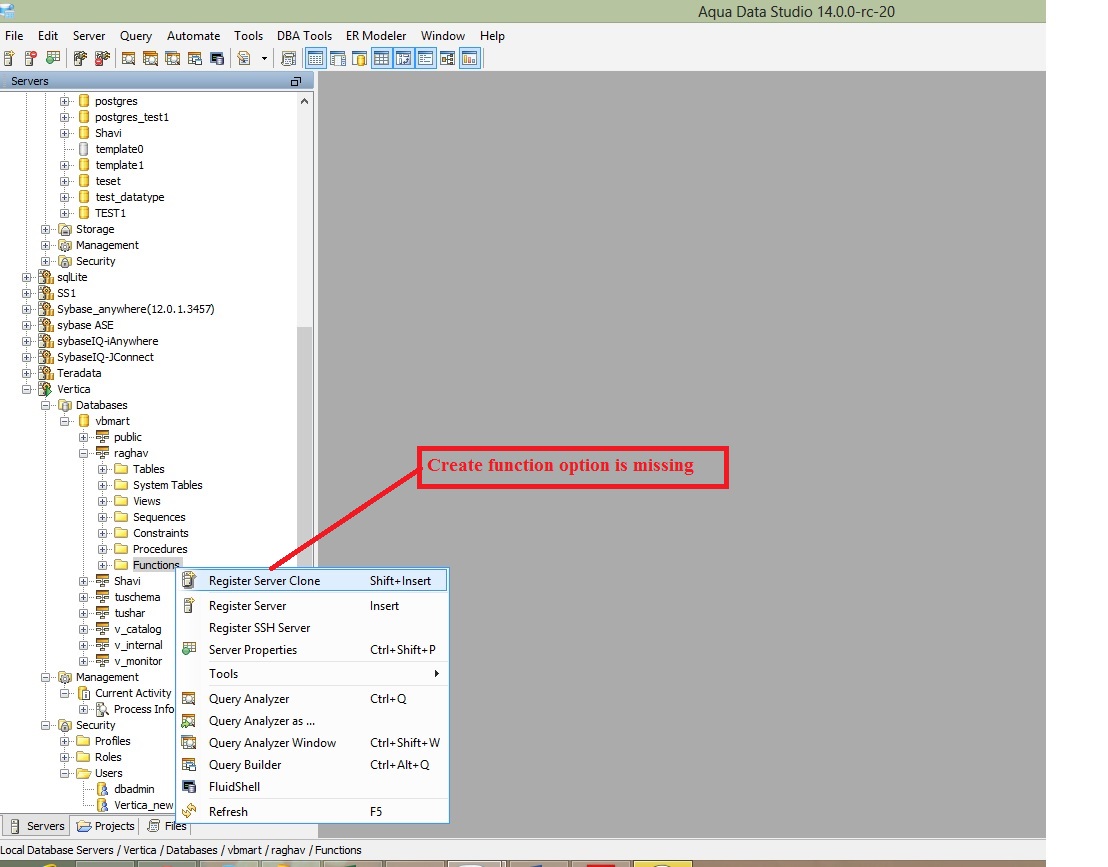The height and width of the screenshot is (867, 1108).
Task: Toggle the window-with-side-panel view button
Action: pos(338,59)
